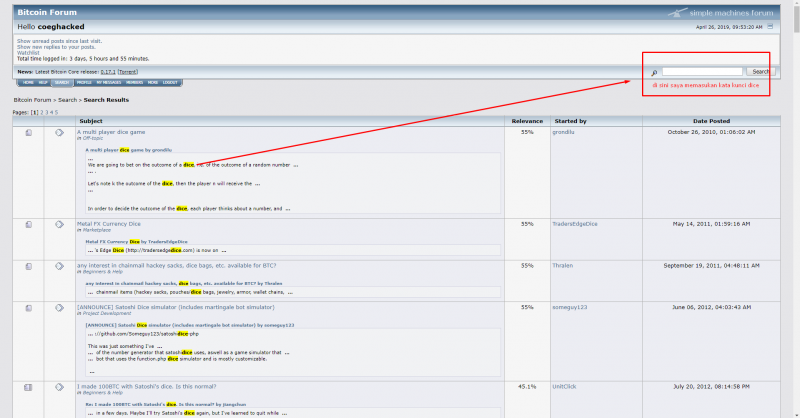Open '[ANNOUNCE] Satoshi Dice simulator' topic
800x418 pixels.
(176, 308)
